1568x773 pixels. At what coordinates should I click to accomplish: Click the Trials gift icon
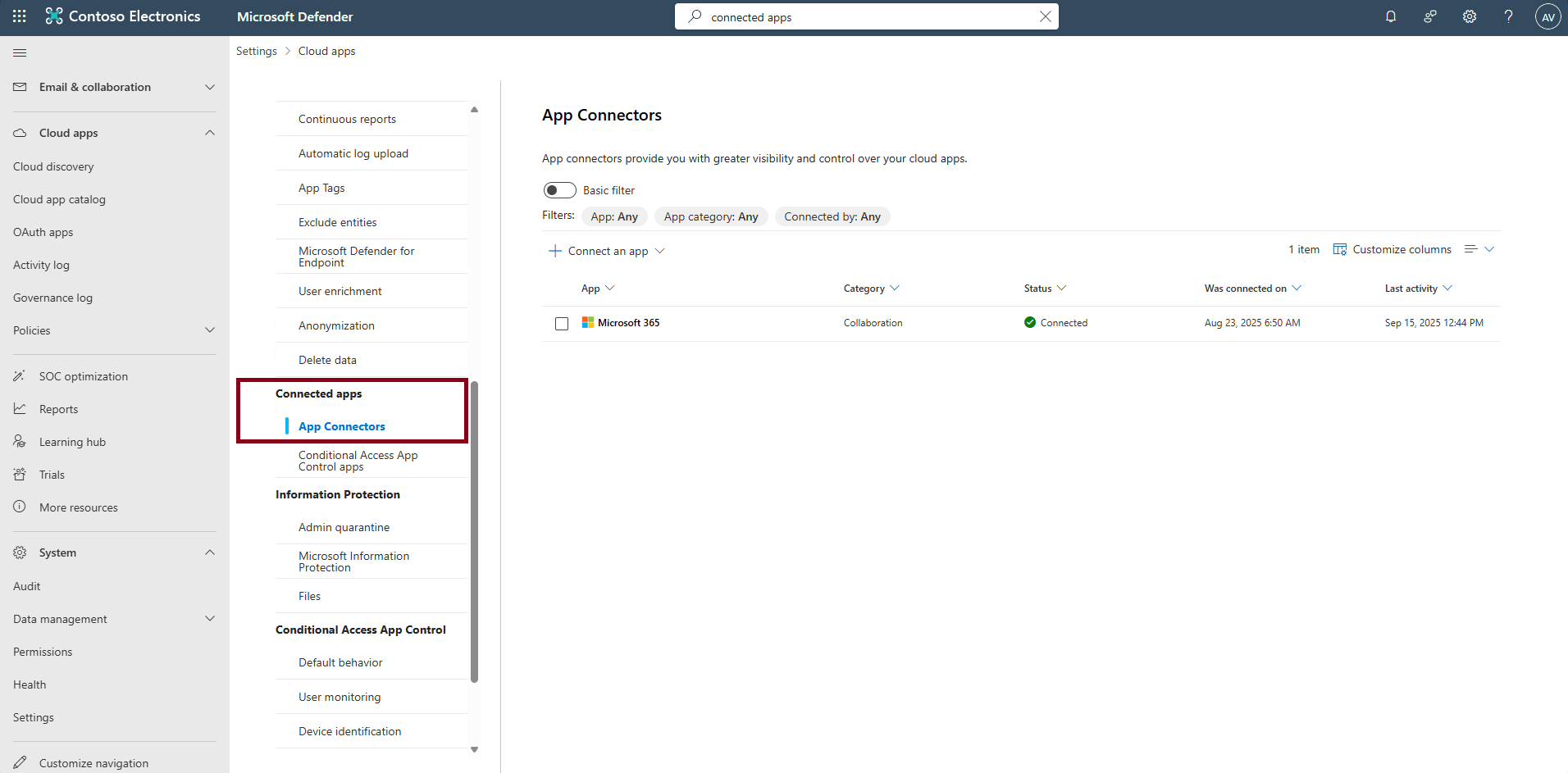tap(20, 475)
